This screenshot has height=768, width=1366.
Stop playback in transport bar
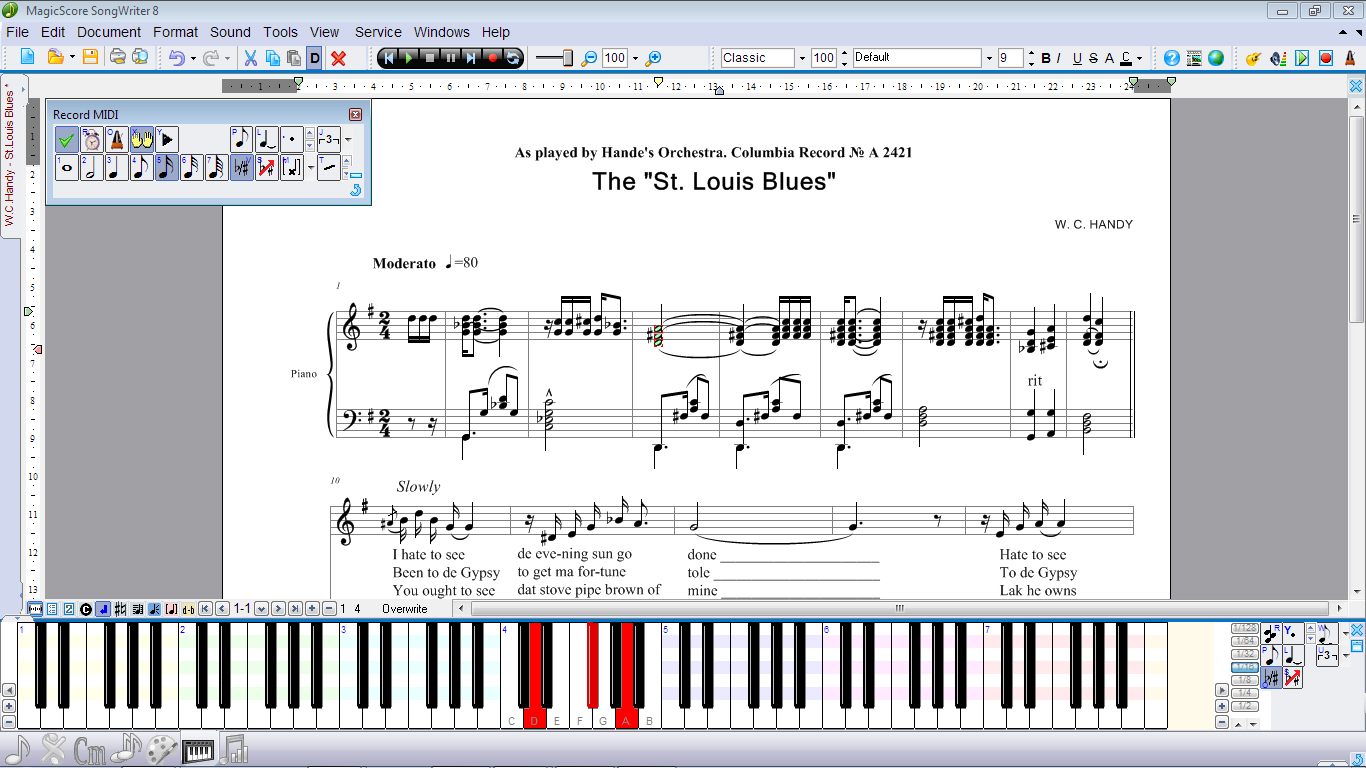pyautogui.click(x=430, y=58)
